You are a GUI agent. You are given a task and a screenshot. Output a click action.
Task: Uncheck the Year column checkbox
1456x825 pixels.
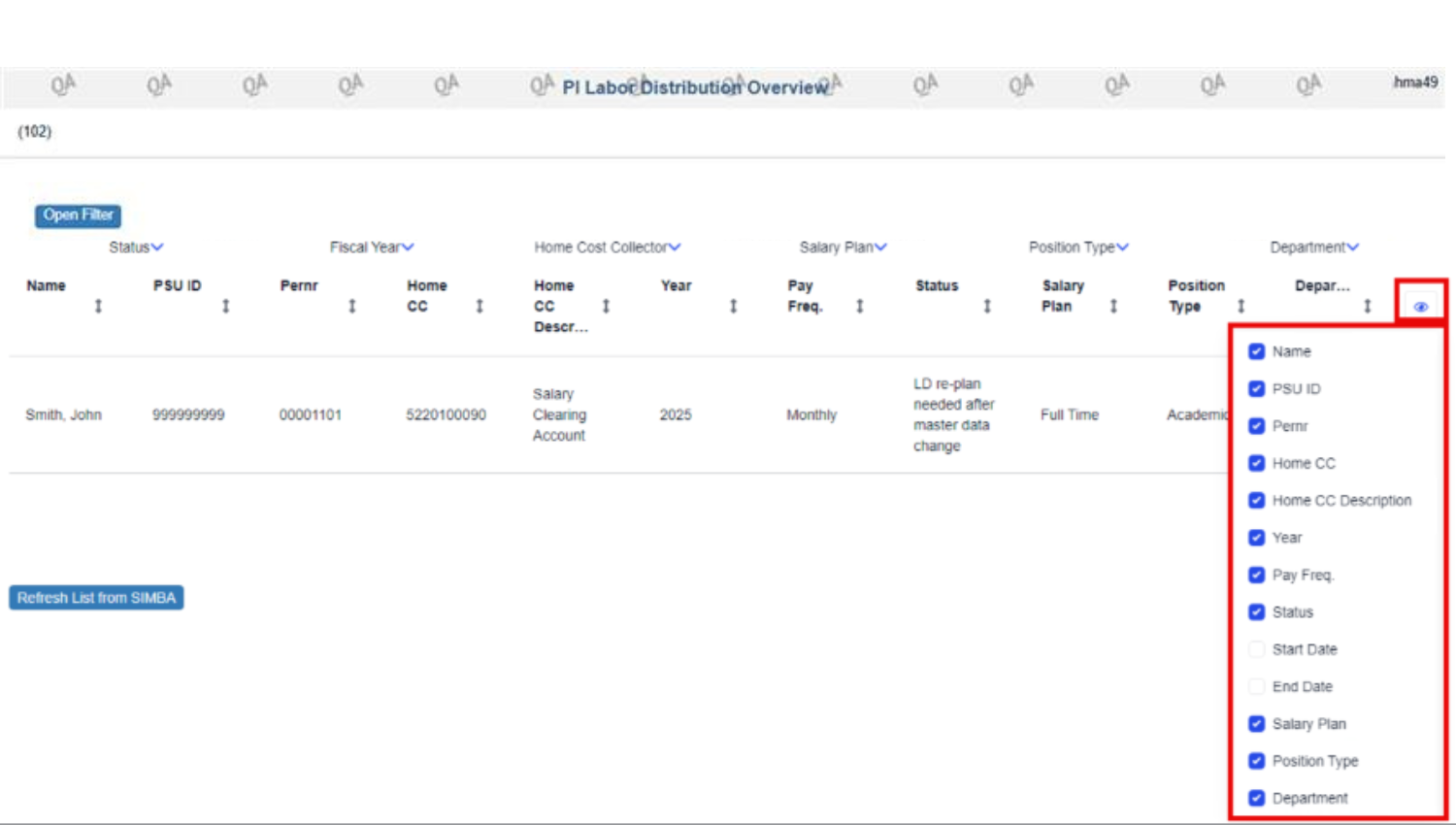pos(1257,538)
